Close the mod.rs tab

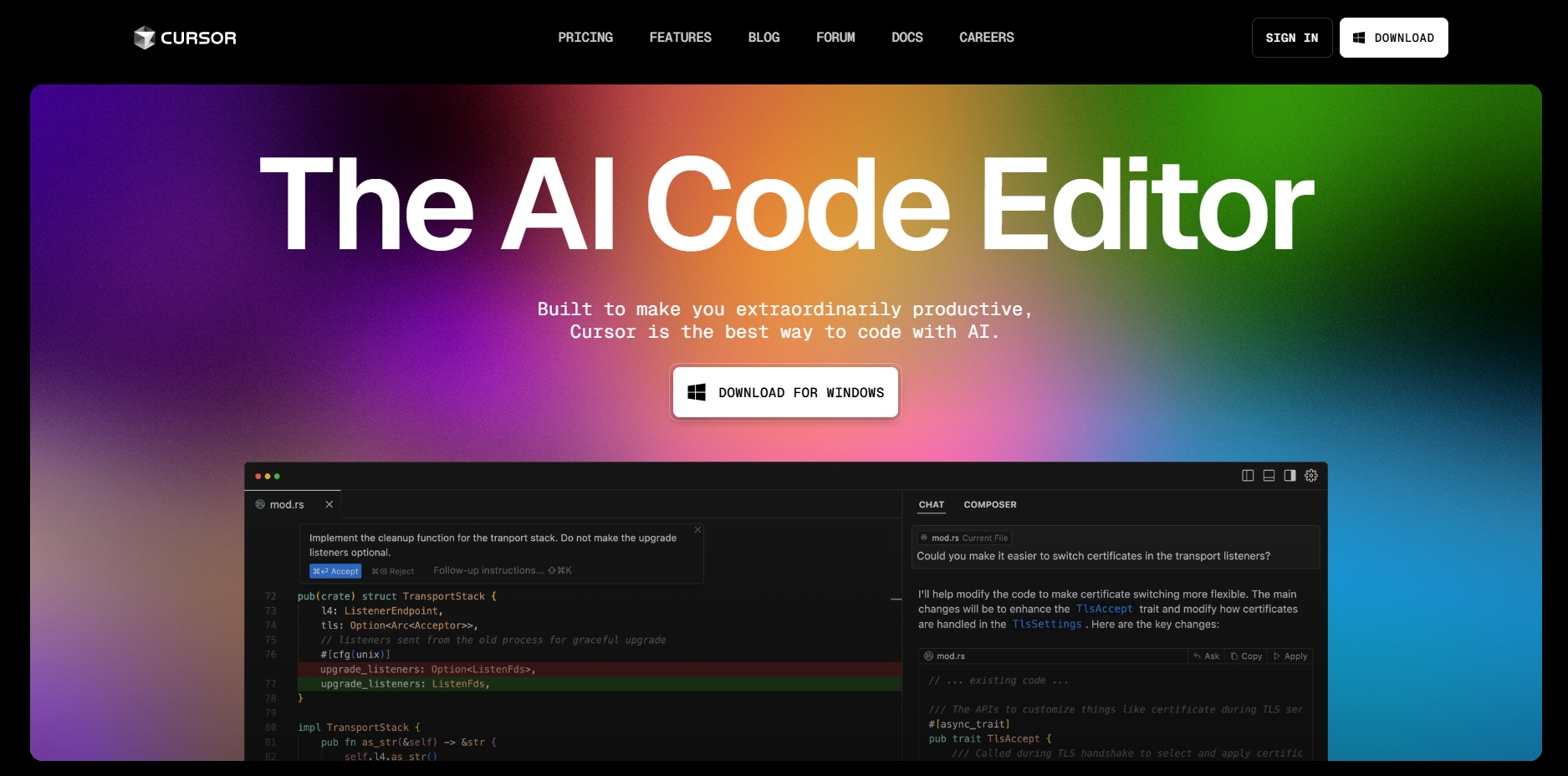(329, 504)
